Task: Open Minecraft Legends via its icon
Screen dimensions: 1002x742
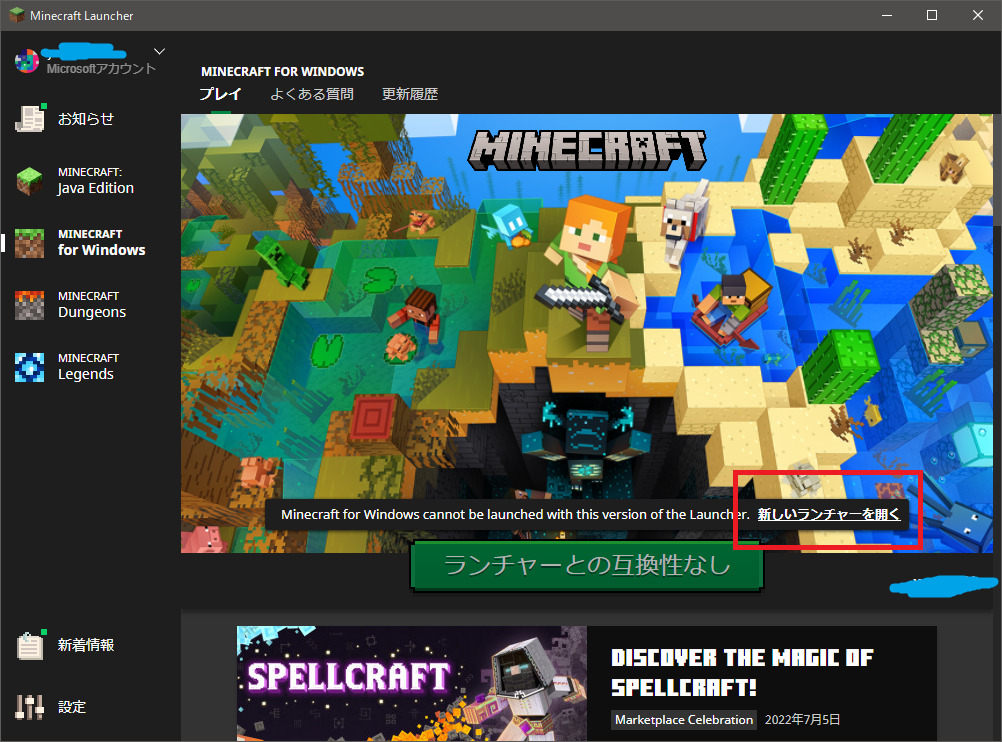Action: pyautogui.click(x=30, y=367)
